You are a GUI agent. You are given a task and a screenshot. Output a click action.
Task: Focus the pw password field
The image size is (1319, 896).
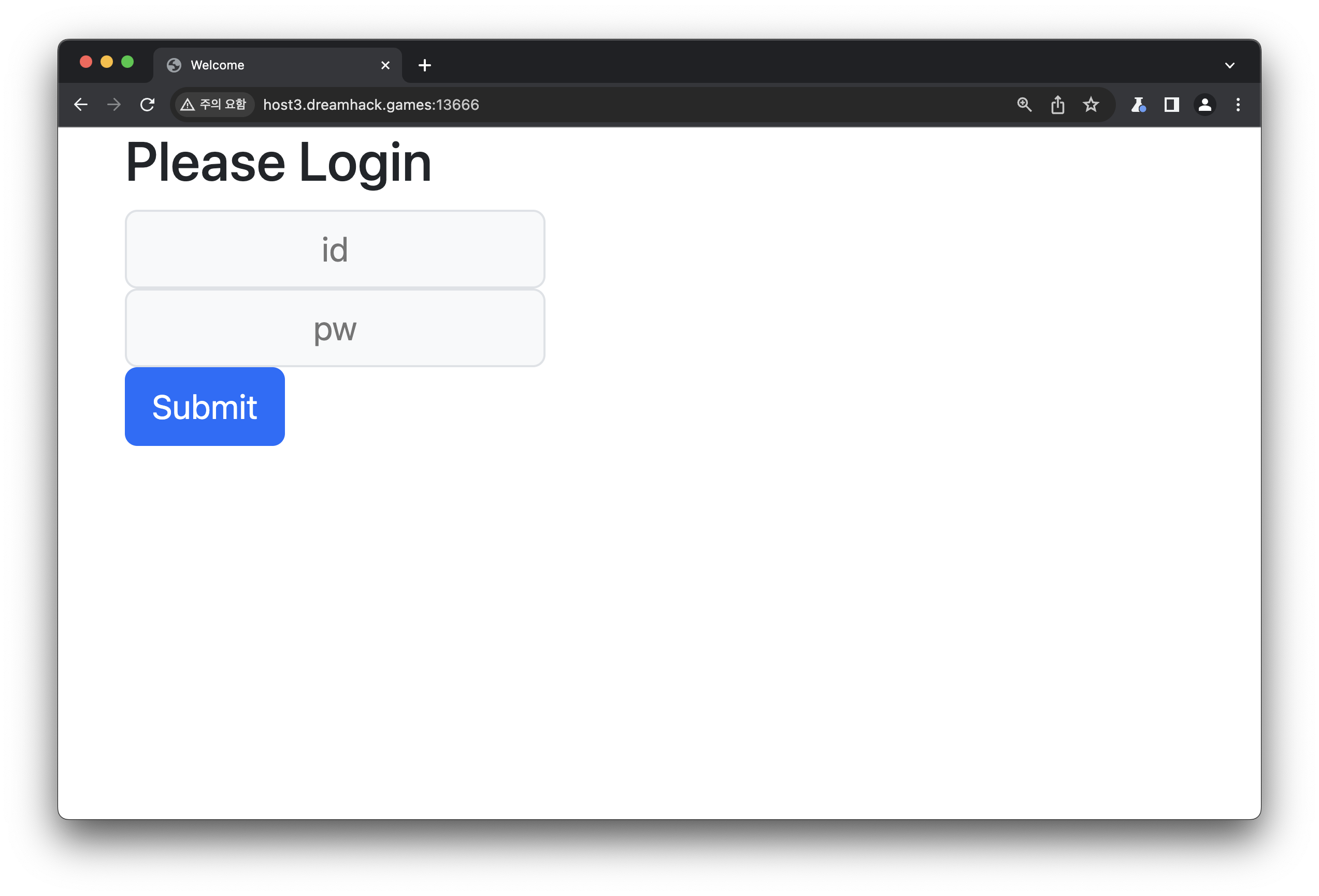[x=335, y=328]
